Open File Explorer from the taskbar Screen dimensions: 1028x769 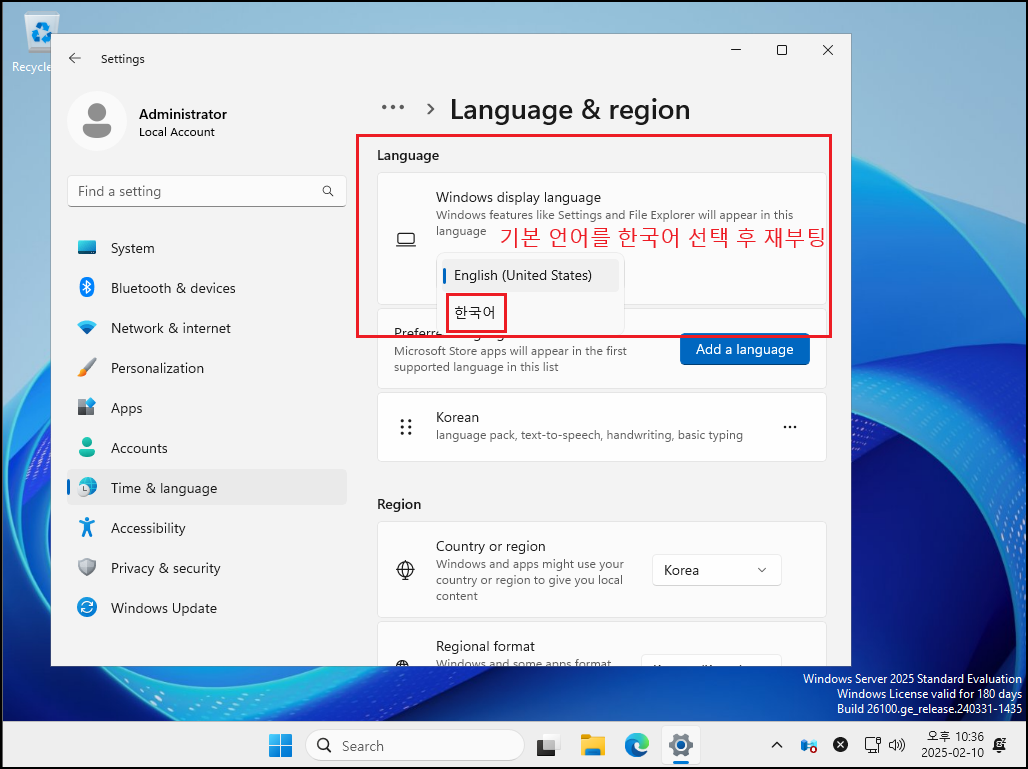(x=593, y=745)
